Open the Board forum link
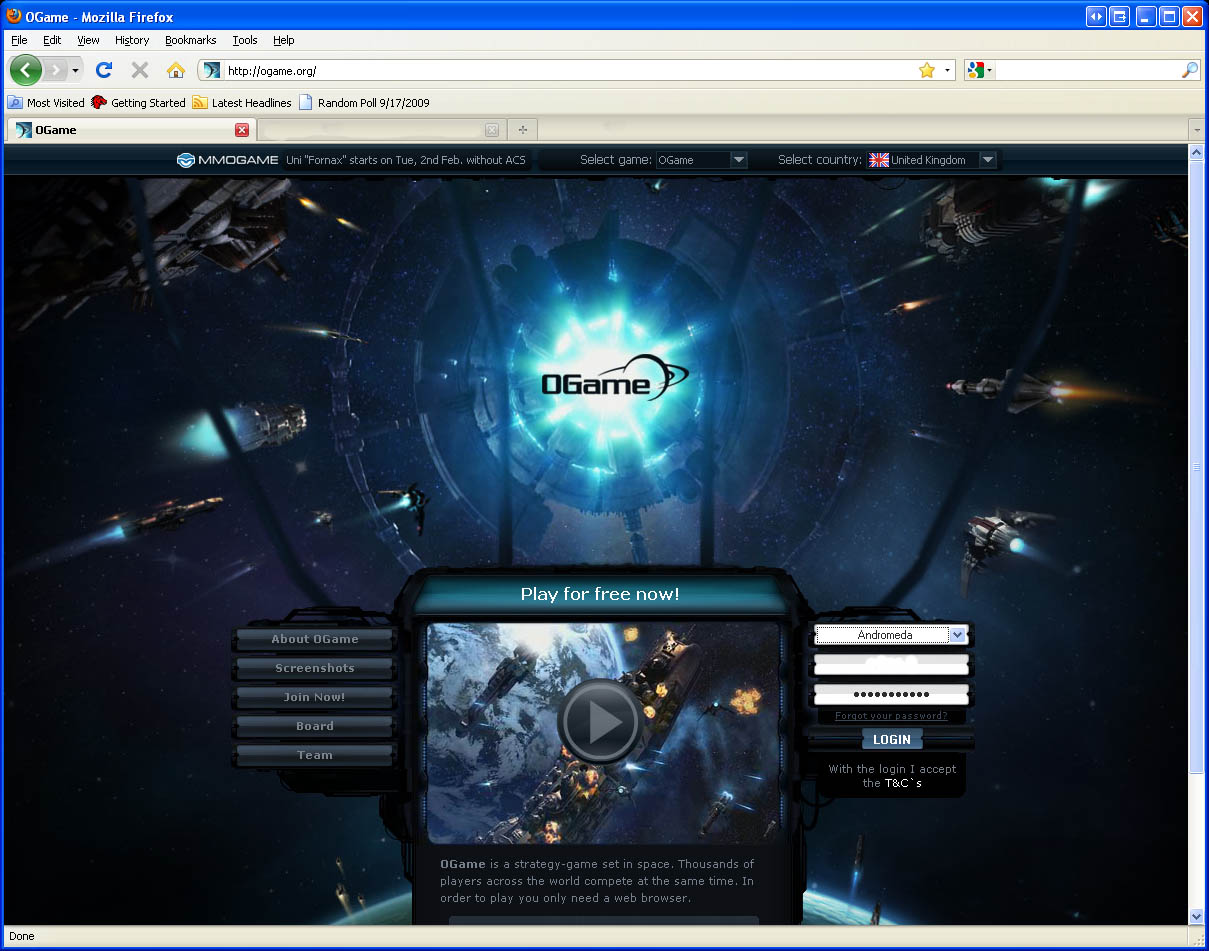This screenshot has width=1209, height=951. point(315,726)
